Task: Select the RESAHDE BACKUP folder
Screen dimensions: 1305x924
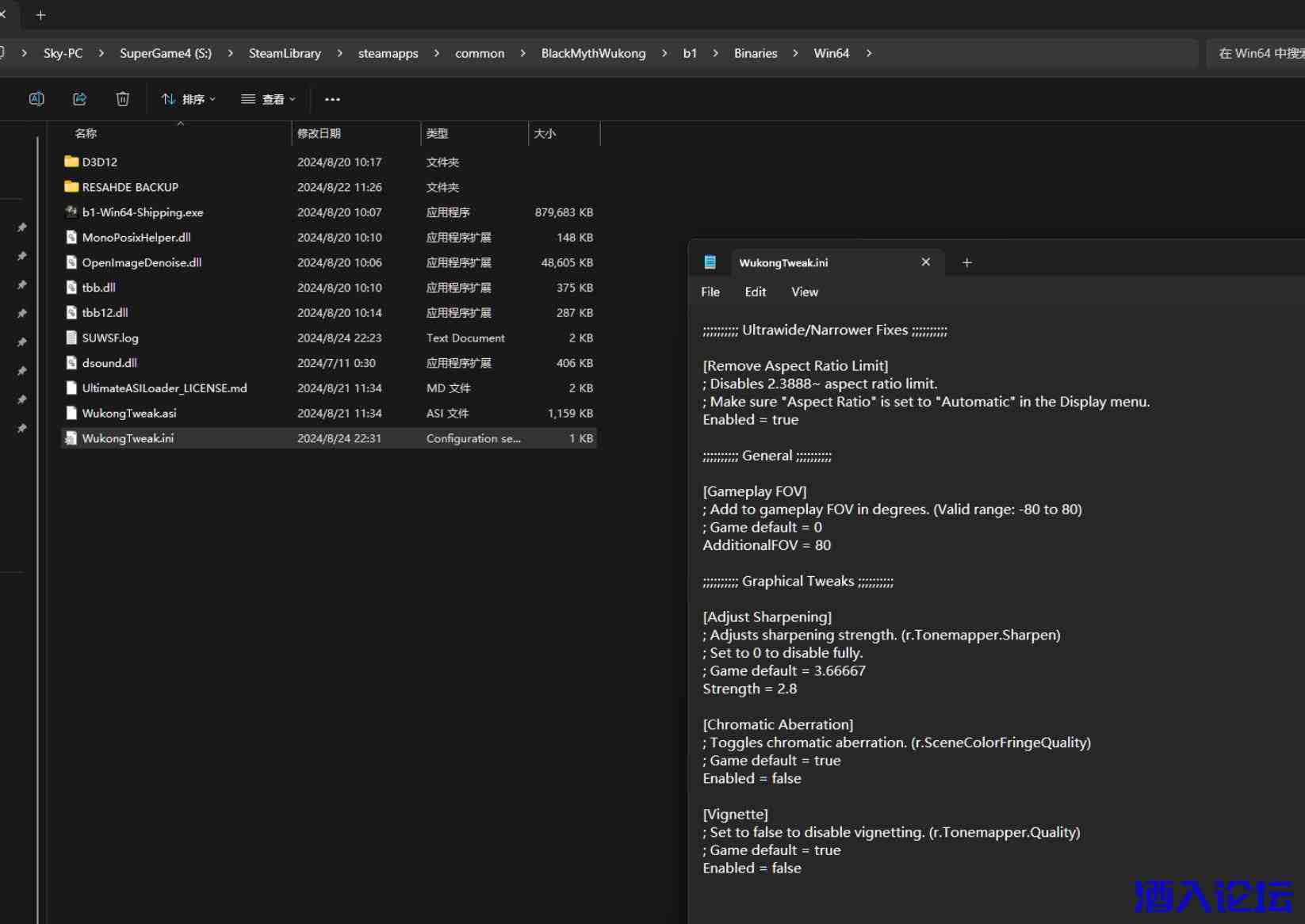Action: pos(130,187)
